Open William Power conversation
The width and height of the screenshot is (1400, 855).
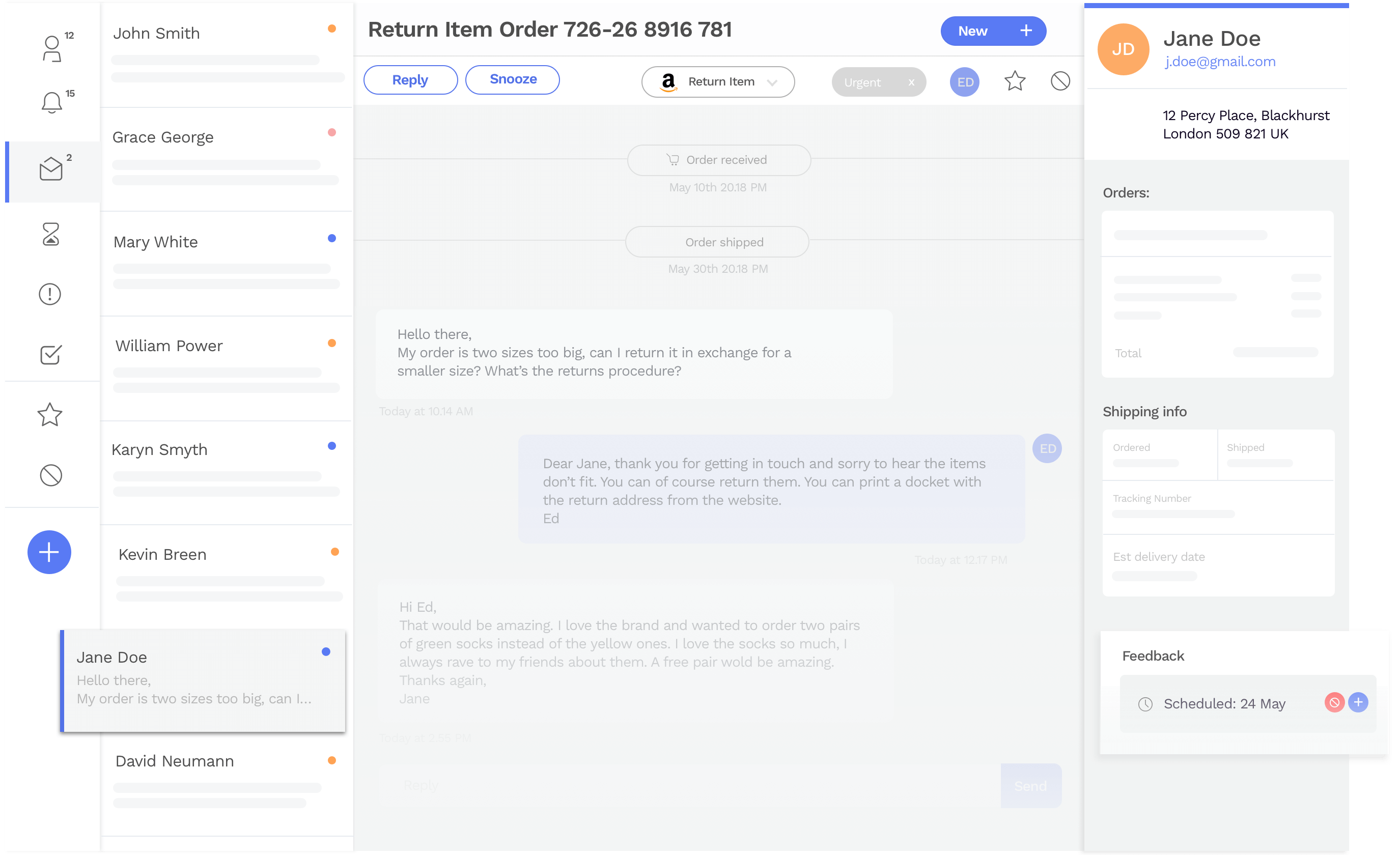pos(227,368)
